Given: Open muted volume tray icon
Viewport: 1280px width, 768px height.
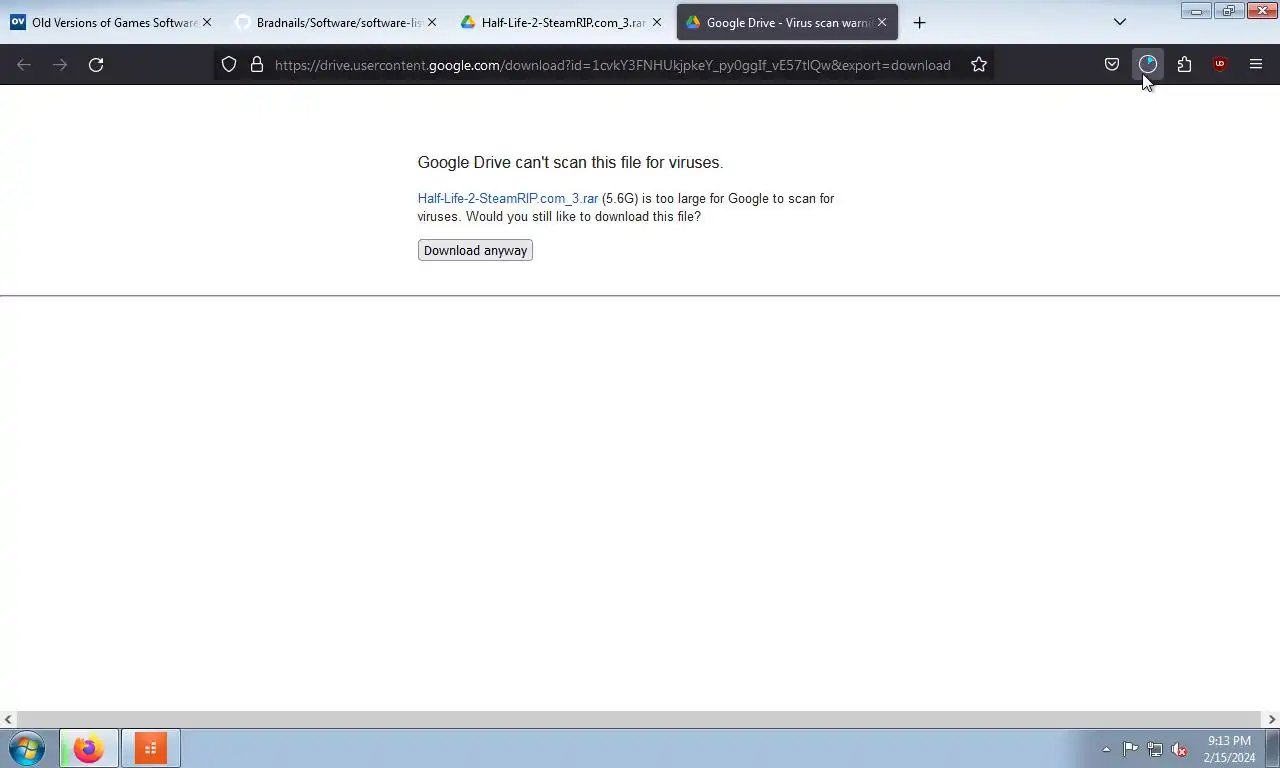Looking at the screenshot, I should click(1180, 749).
